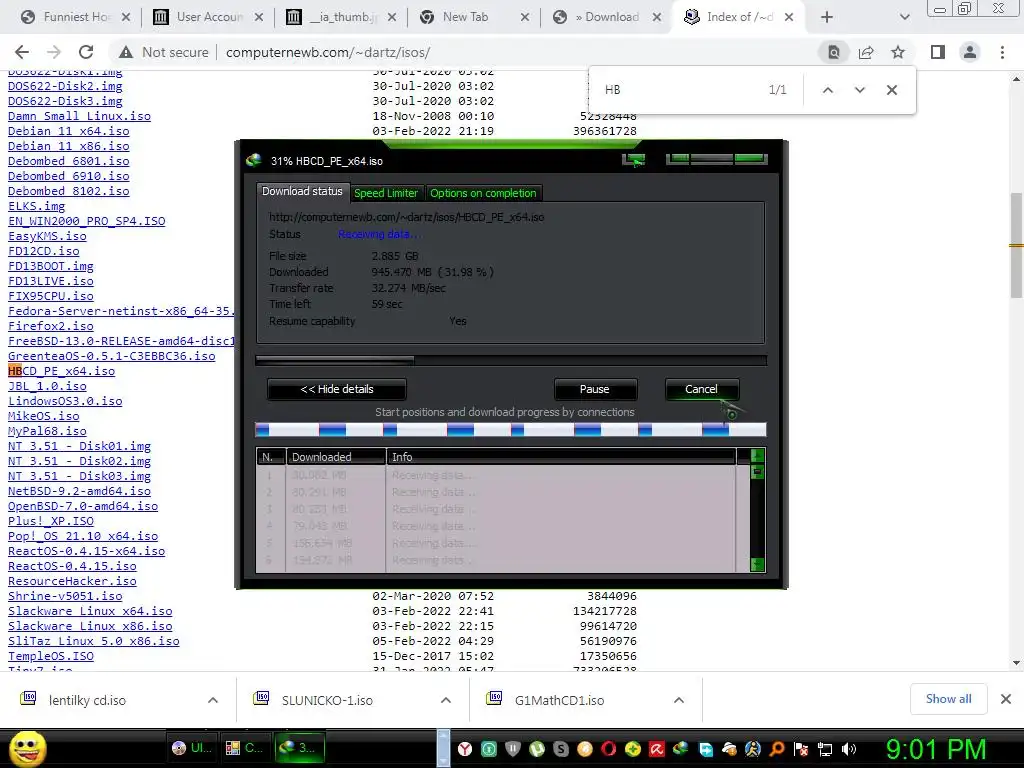The width and height of the screenshot is (1024, 768).
Task: Open the TempleOS.ISO link
Action: tap(50, 656)
